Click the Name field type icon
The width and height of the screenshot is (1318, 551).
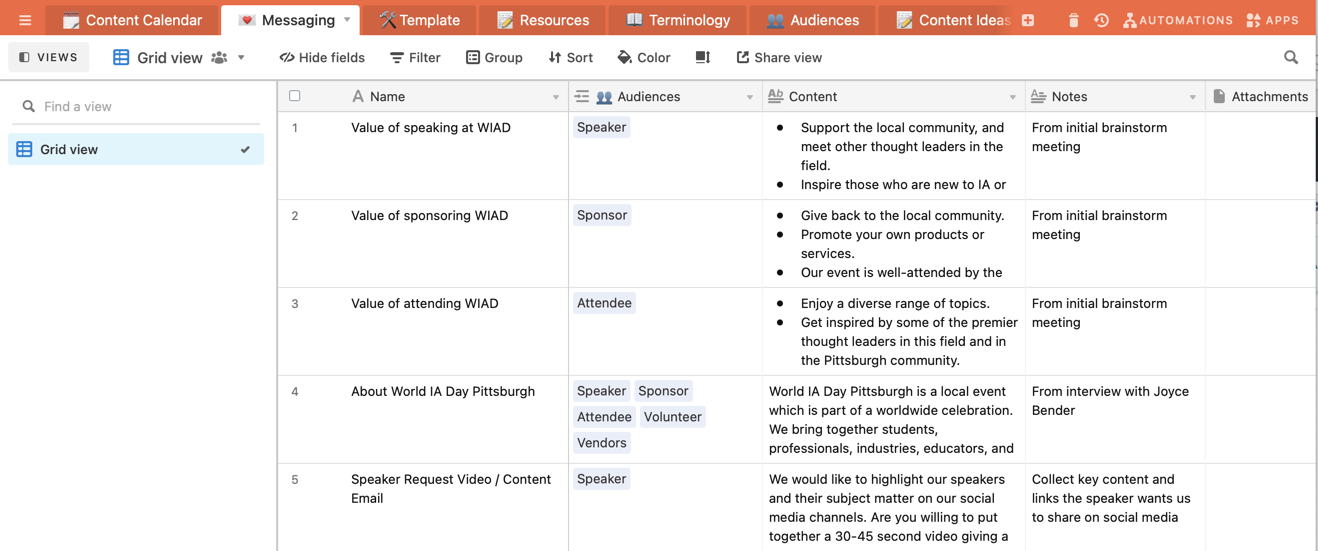(358, 97)
